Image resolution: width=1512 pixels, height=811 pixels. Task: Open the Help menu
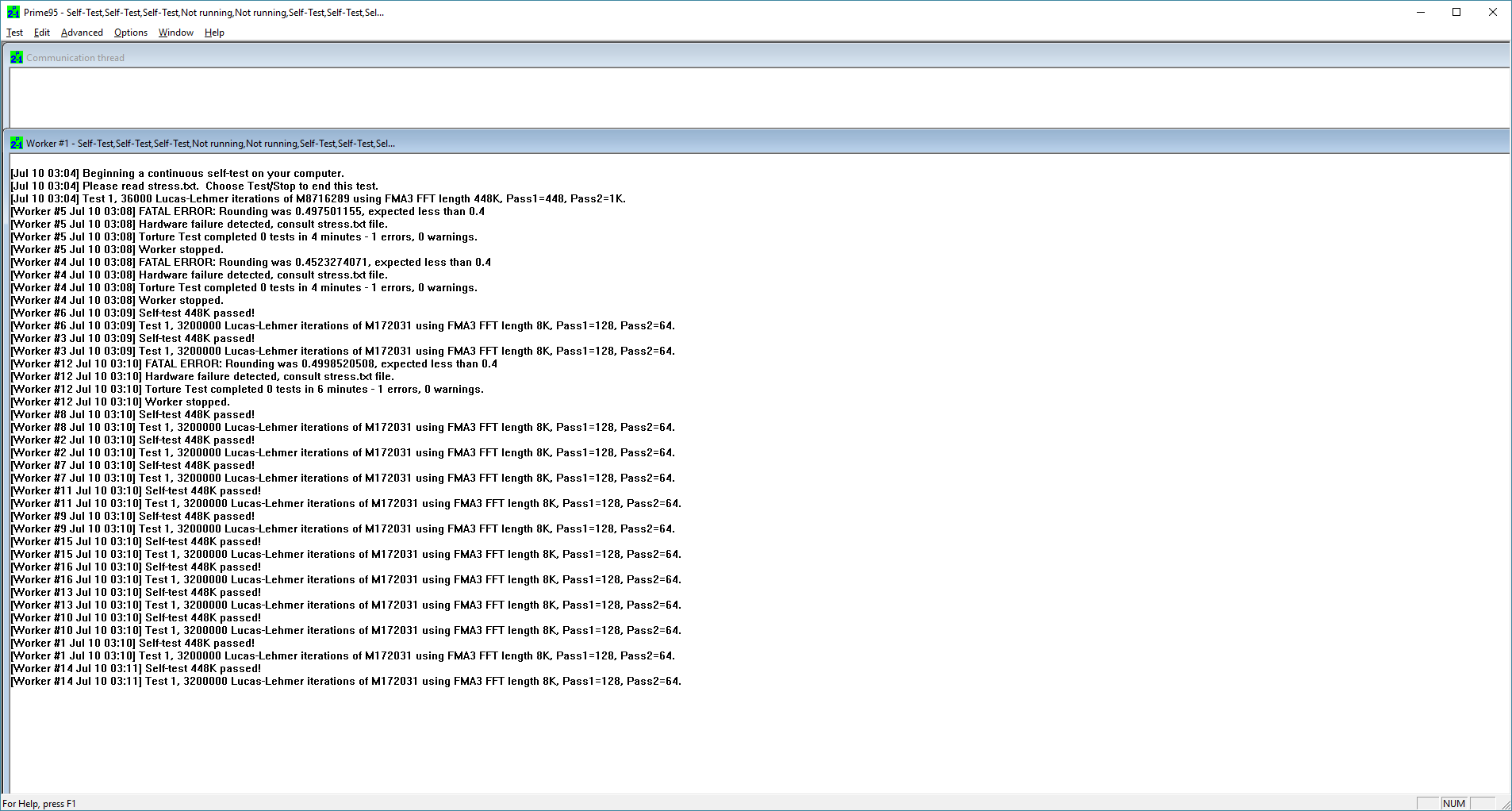(x=214, y=33)
